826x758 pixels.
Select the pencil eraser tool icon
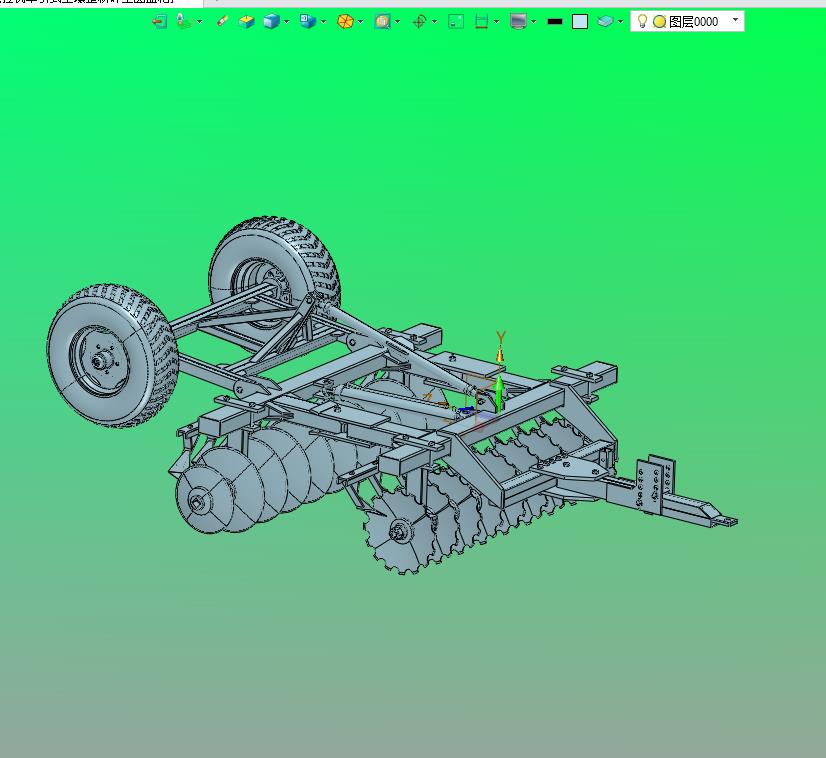(x=222, y=22)
